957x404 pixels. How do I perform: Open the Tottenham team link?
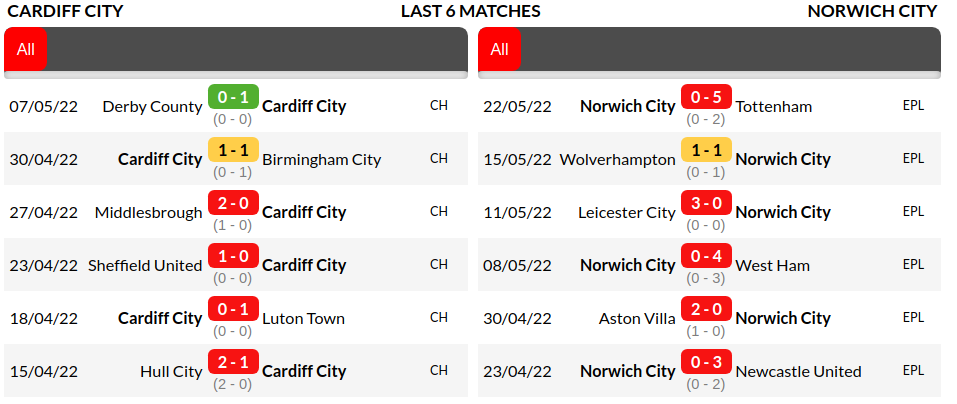pyautogui.click(x=773, y=106)
